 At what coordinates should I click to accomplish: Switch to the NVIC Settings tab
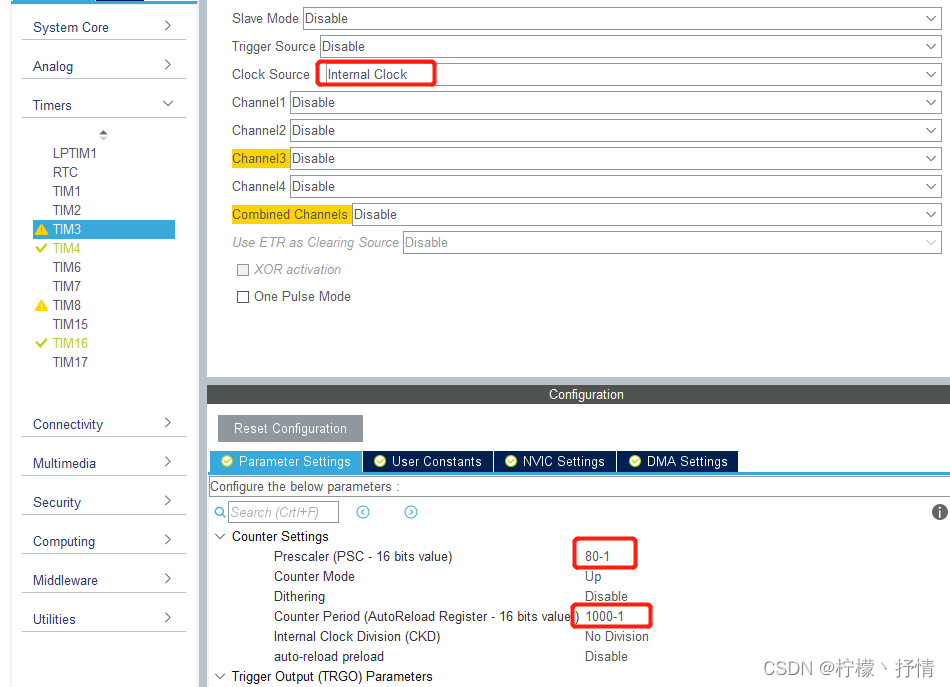coord(555,462)
